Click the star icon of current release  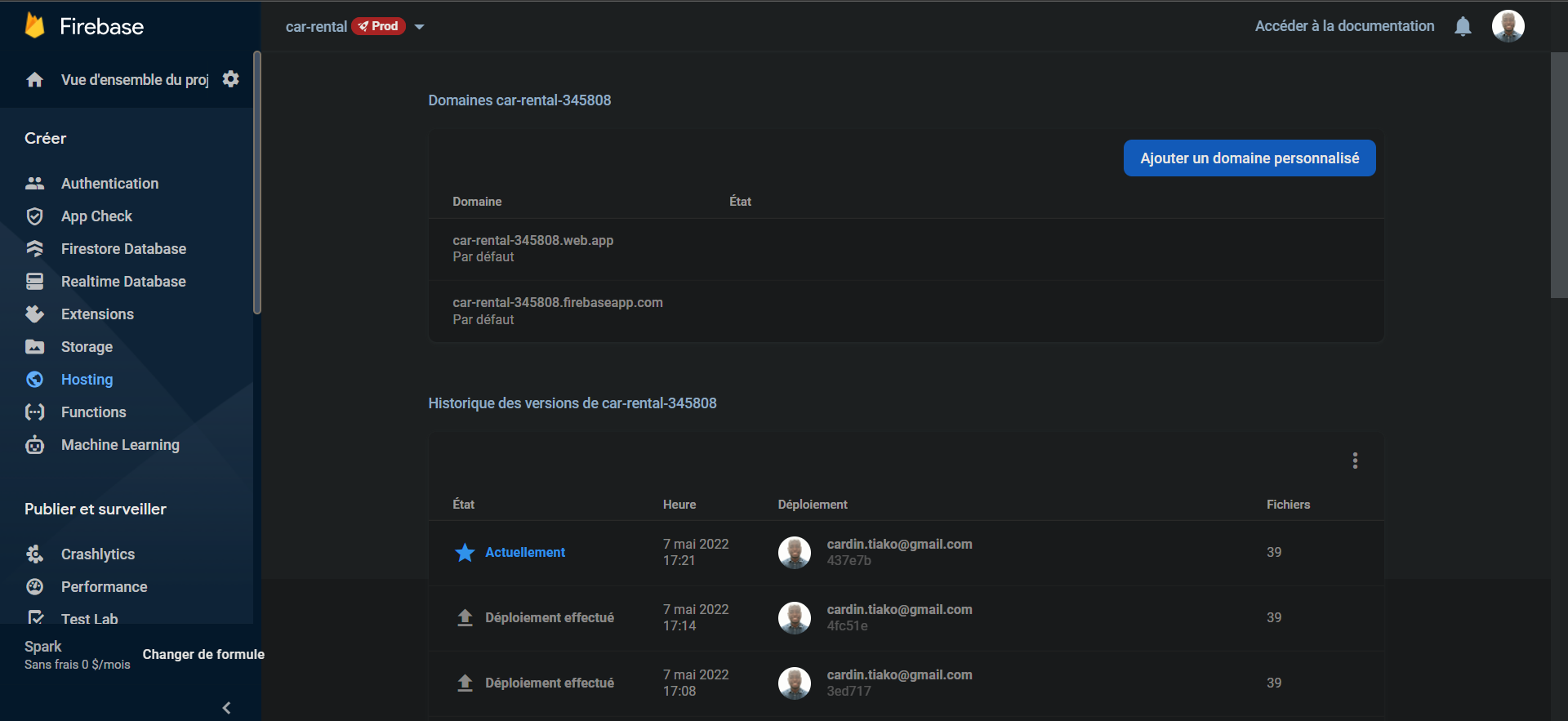(465, 552)
